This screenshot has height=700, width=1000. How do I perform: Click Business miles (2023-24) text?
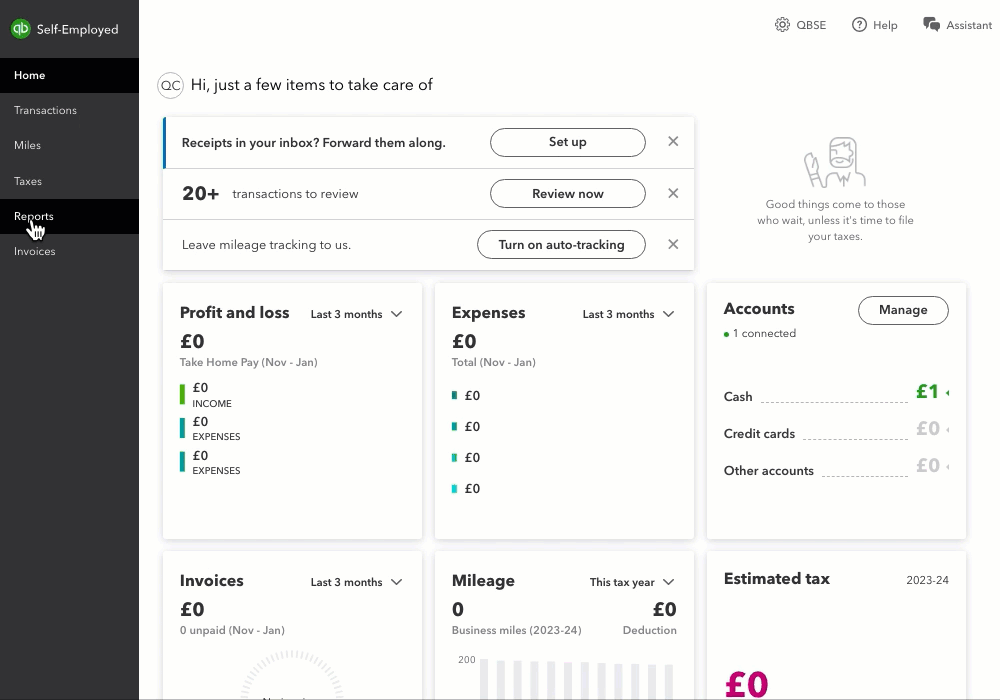point(517,630)
